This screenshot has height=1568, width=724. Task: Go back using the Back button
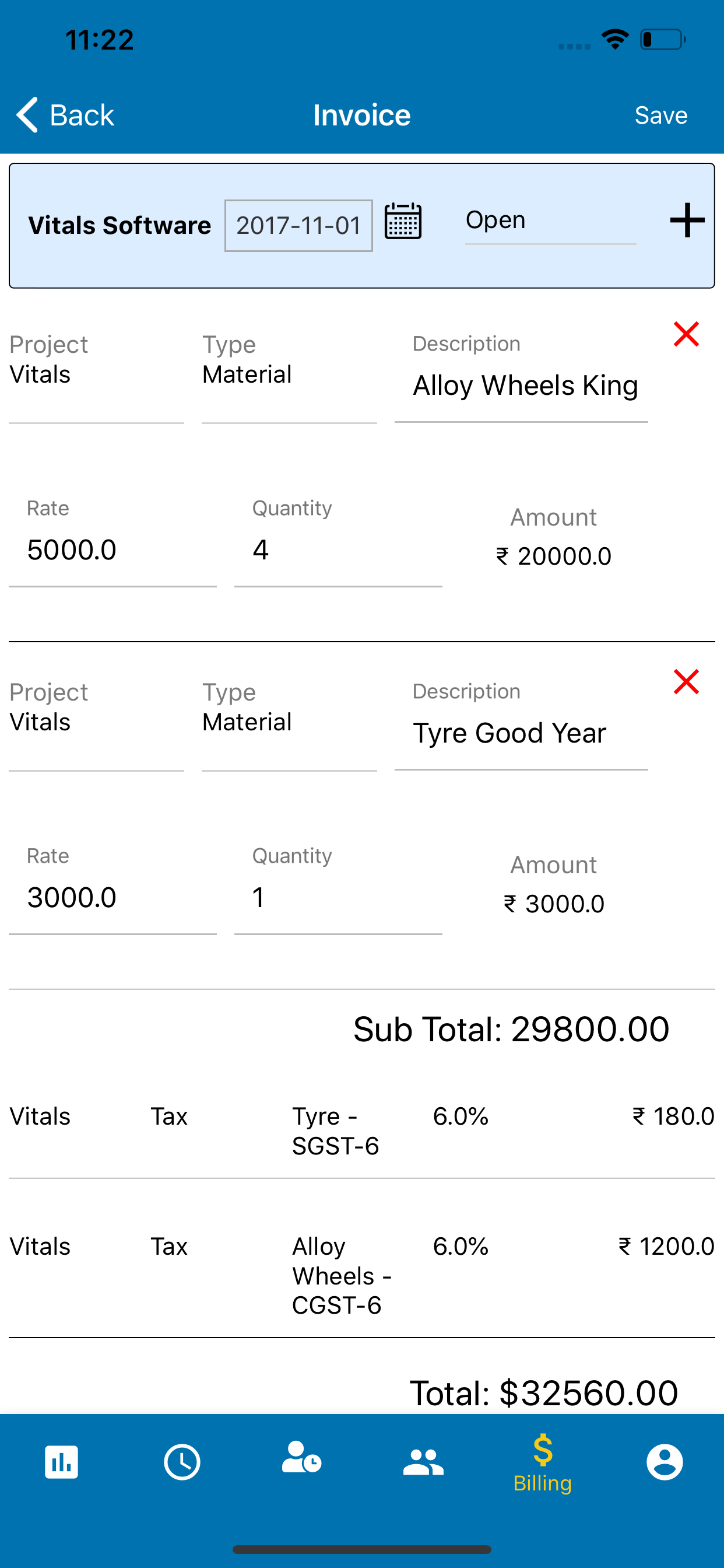[65, 115]
